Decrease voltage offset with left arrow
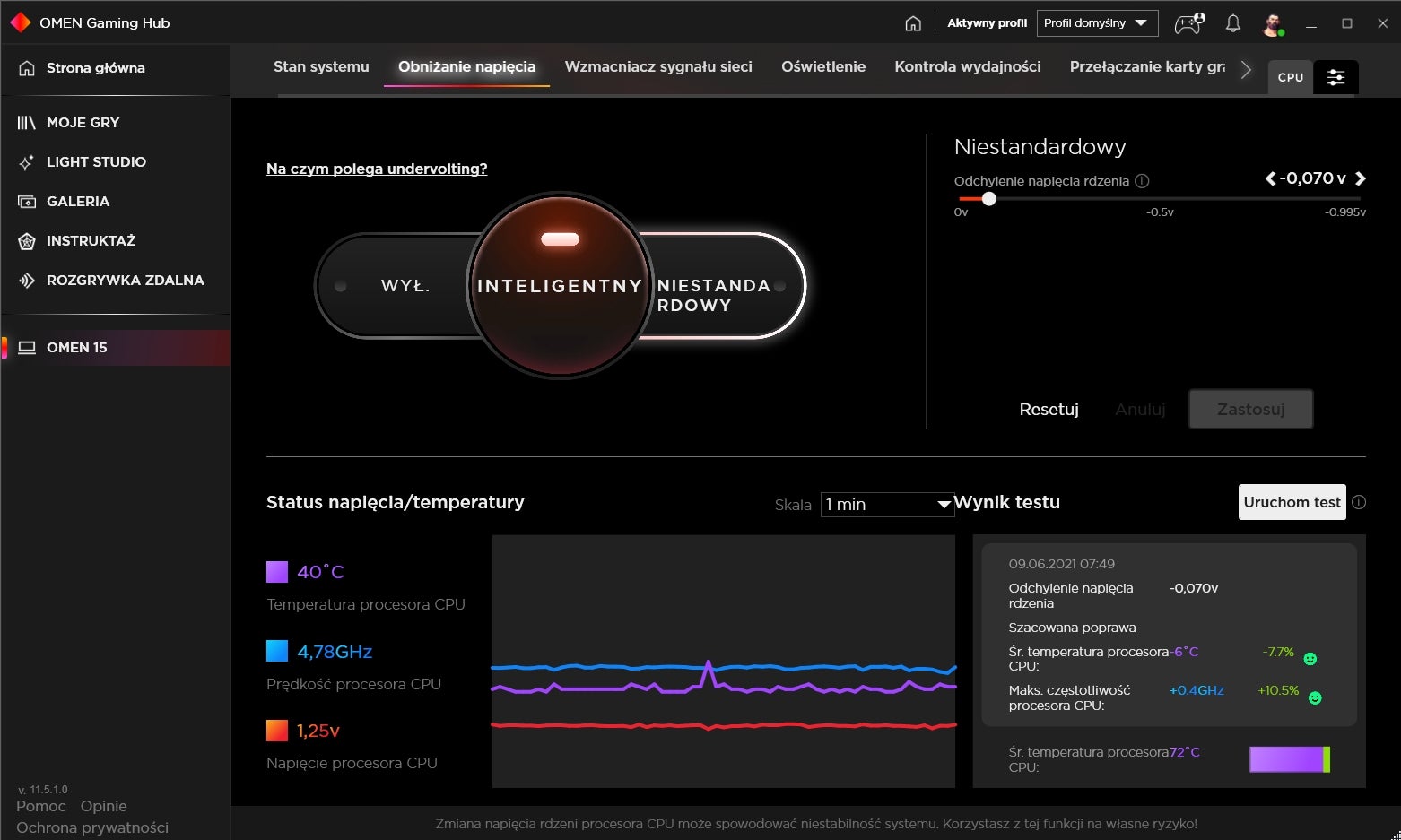The height and width of the screenshot is (840, 1401). click(x=1270, y=178)
